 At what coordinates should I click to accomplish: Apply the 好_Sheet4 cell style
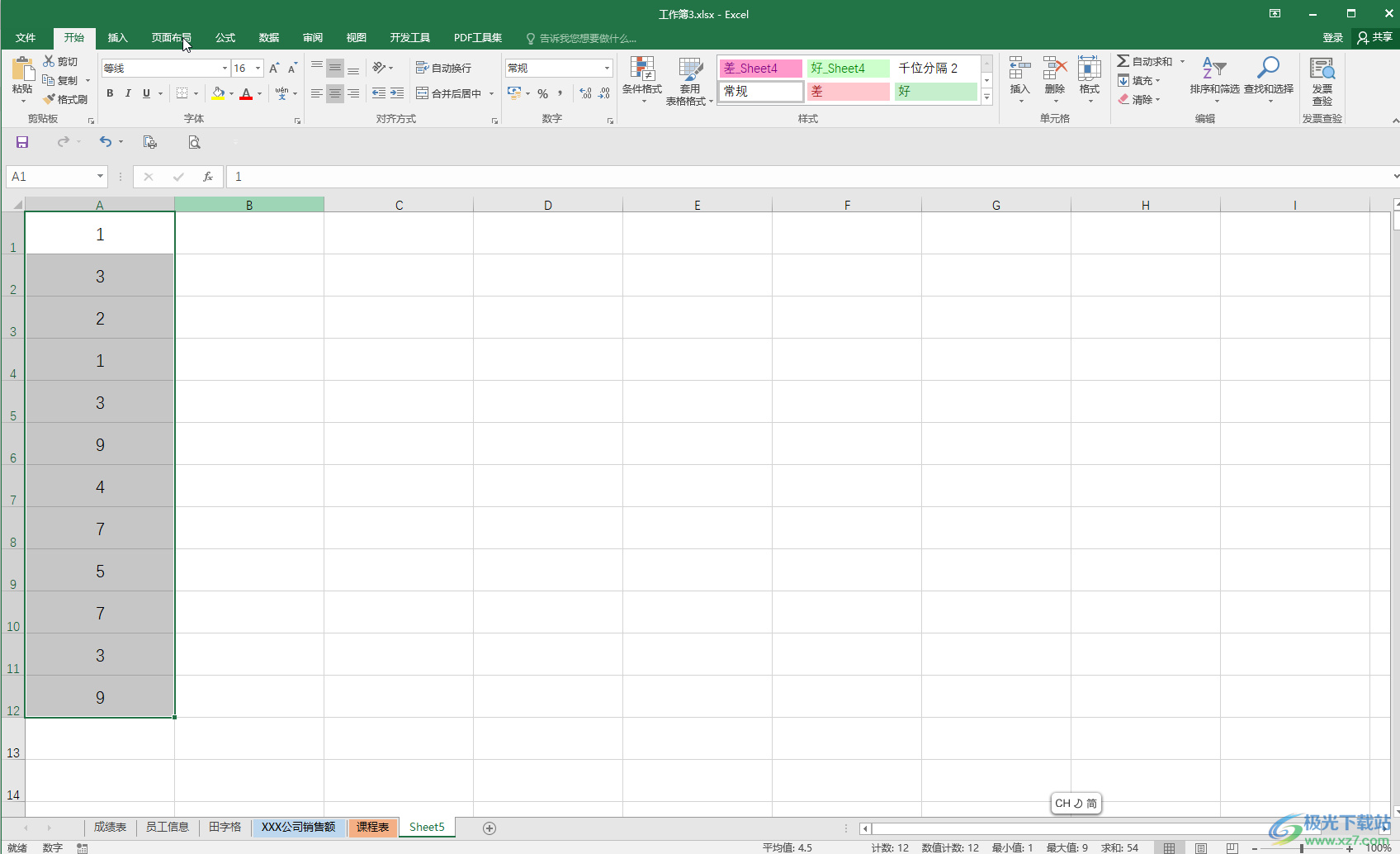click(x=849, y=69)
